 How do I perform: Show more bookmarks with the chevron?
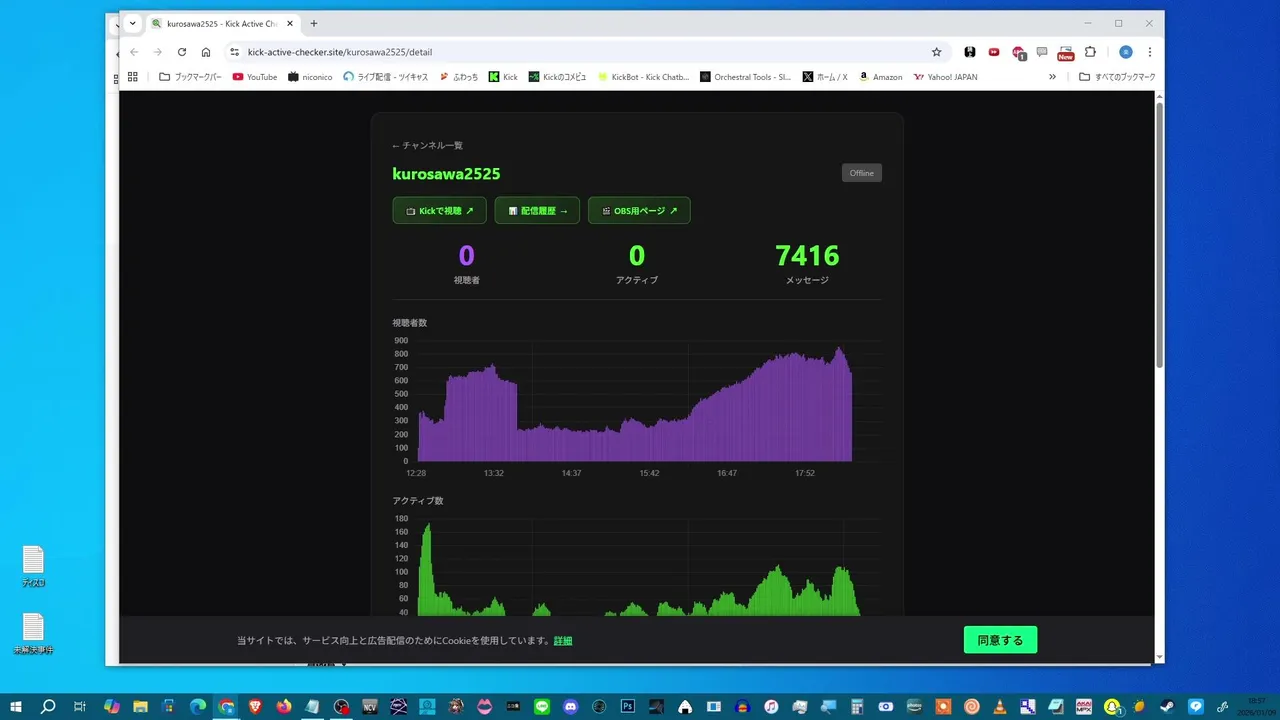1052,77
